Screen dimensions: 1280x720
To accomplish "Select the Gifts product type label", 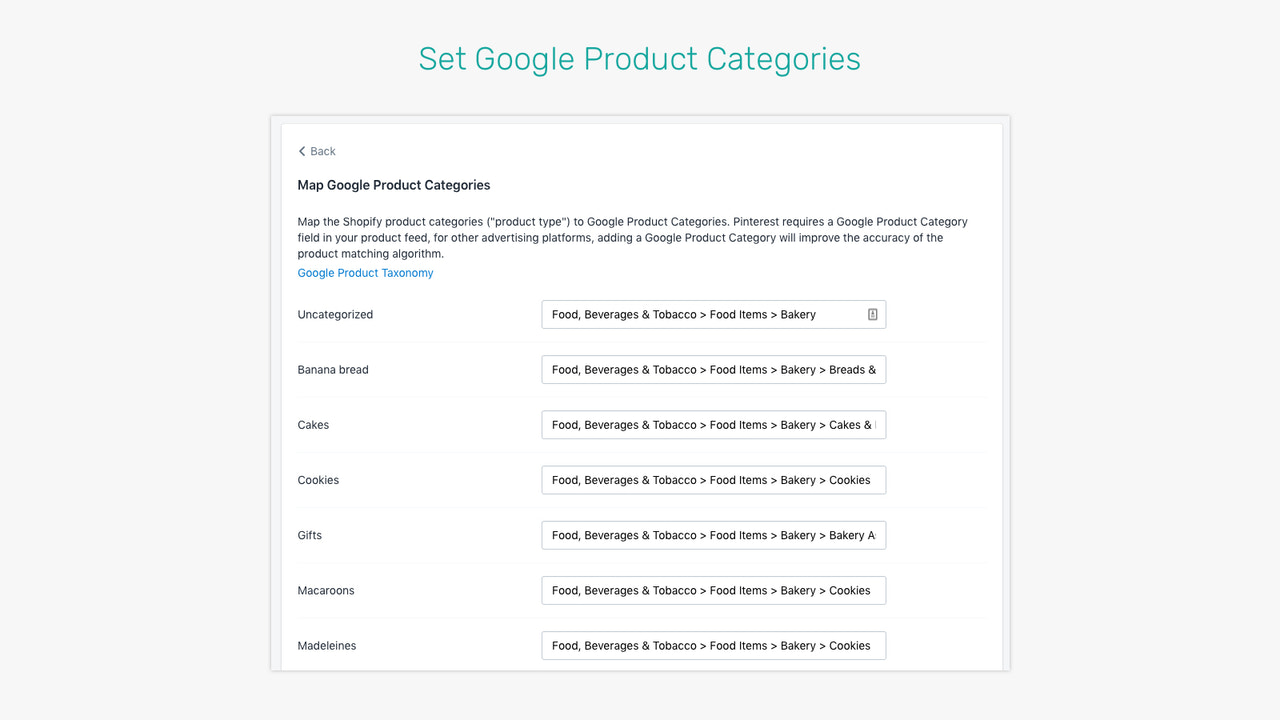I will [x=309, y=535].
